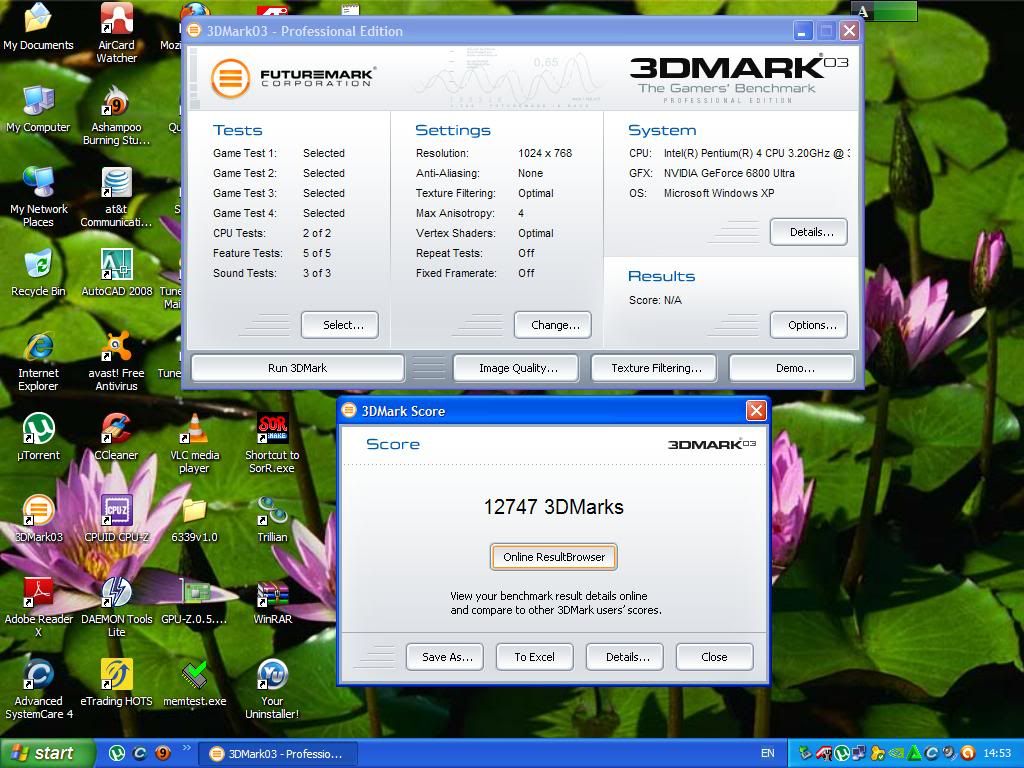Select the memtest.exe desktop icon

(195, 683)
